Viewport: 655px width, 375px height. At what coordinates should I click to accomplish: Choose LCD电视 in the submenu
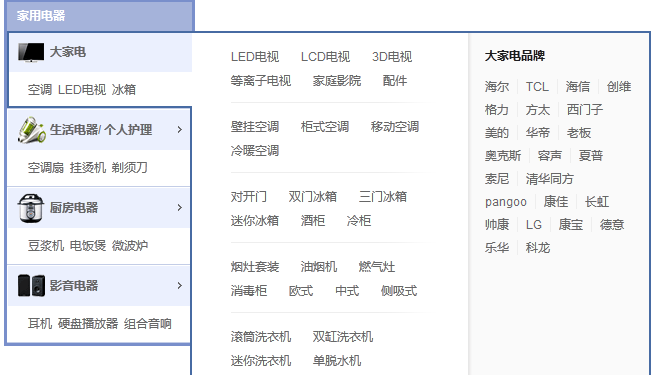(325, 56)
